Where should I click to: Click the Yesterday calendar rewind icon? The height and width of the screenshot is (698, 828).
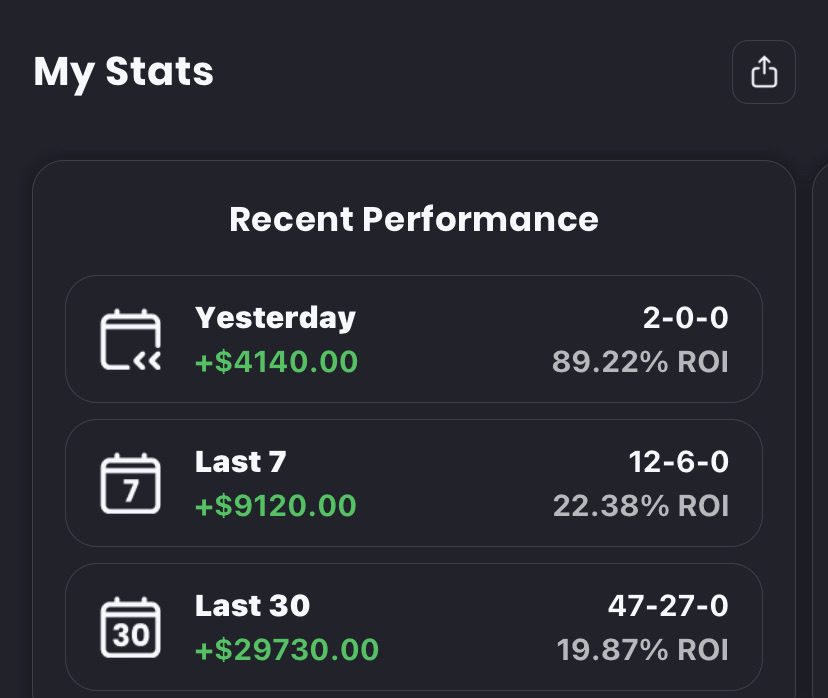(x=131, y=339)
